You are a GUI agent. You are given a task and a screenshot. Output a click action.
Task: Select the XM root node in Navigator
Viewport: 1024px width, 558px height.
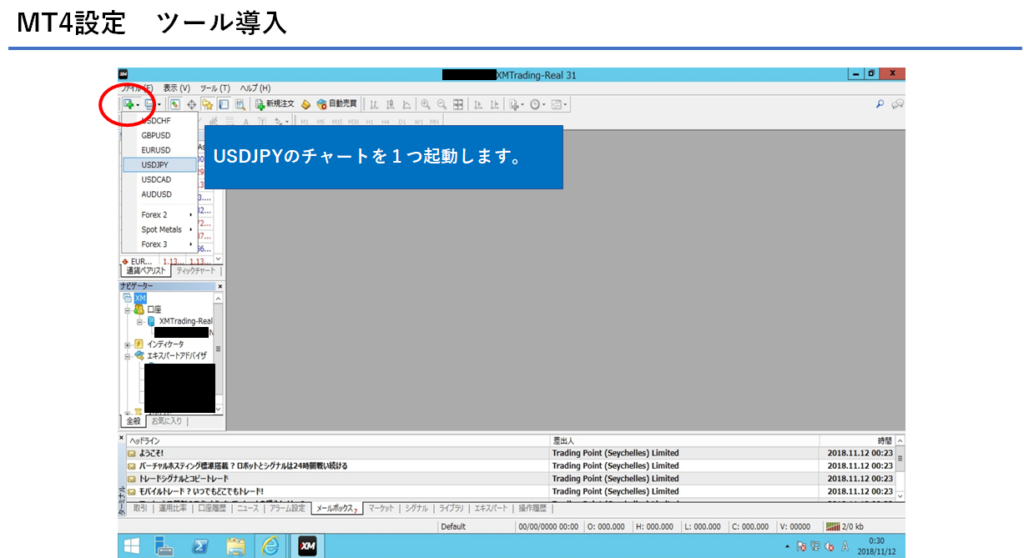click(140, 298)
